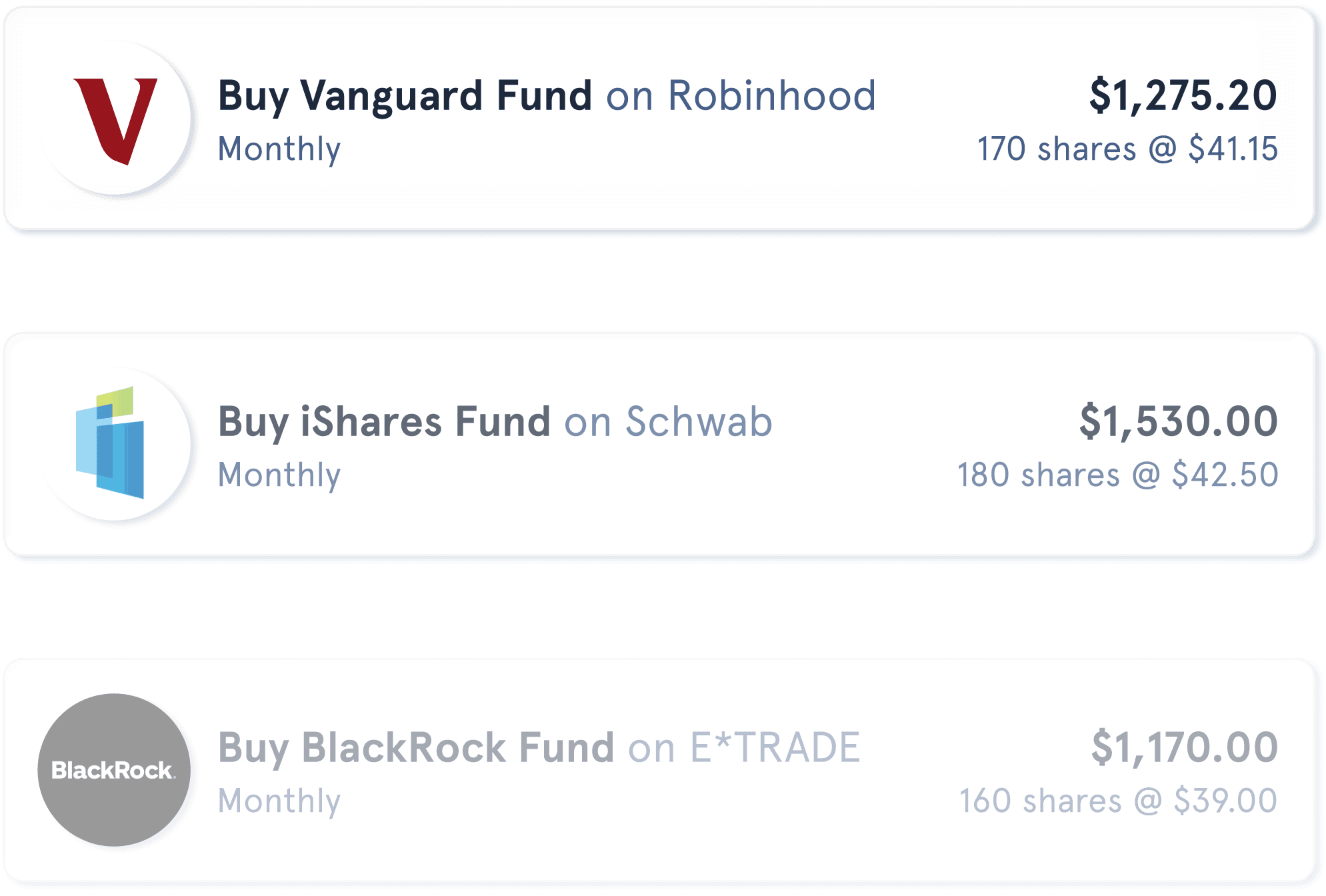Click the 160 shares quantity text
The height and width of the screenshot is (896, 1326).
tap(1039, 801)
